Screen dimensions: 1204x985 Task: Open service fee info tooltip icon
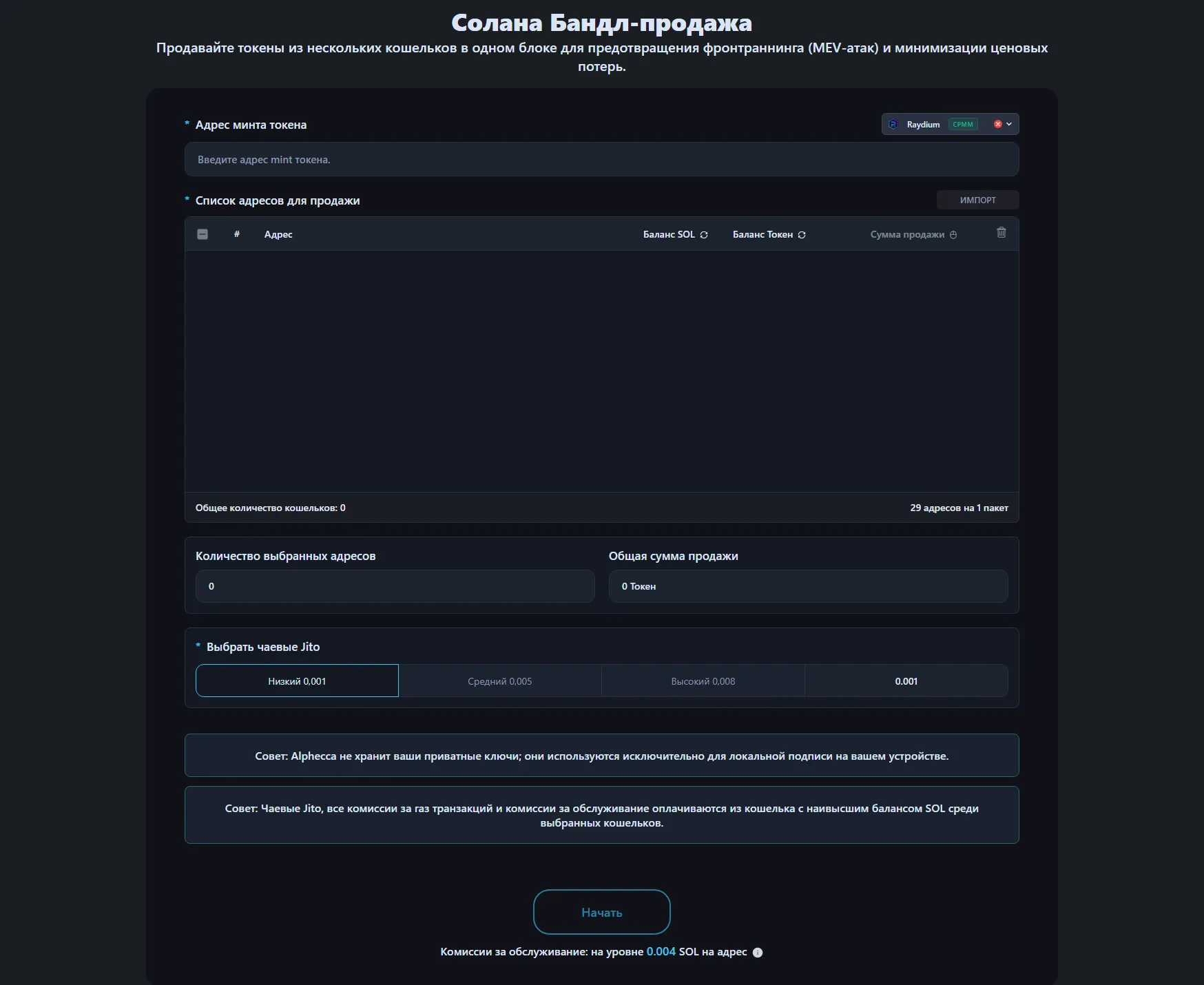click(758, 953)
